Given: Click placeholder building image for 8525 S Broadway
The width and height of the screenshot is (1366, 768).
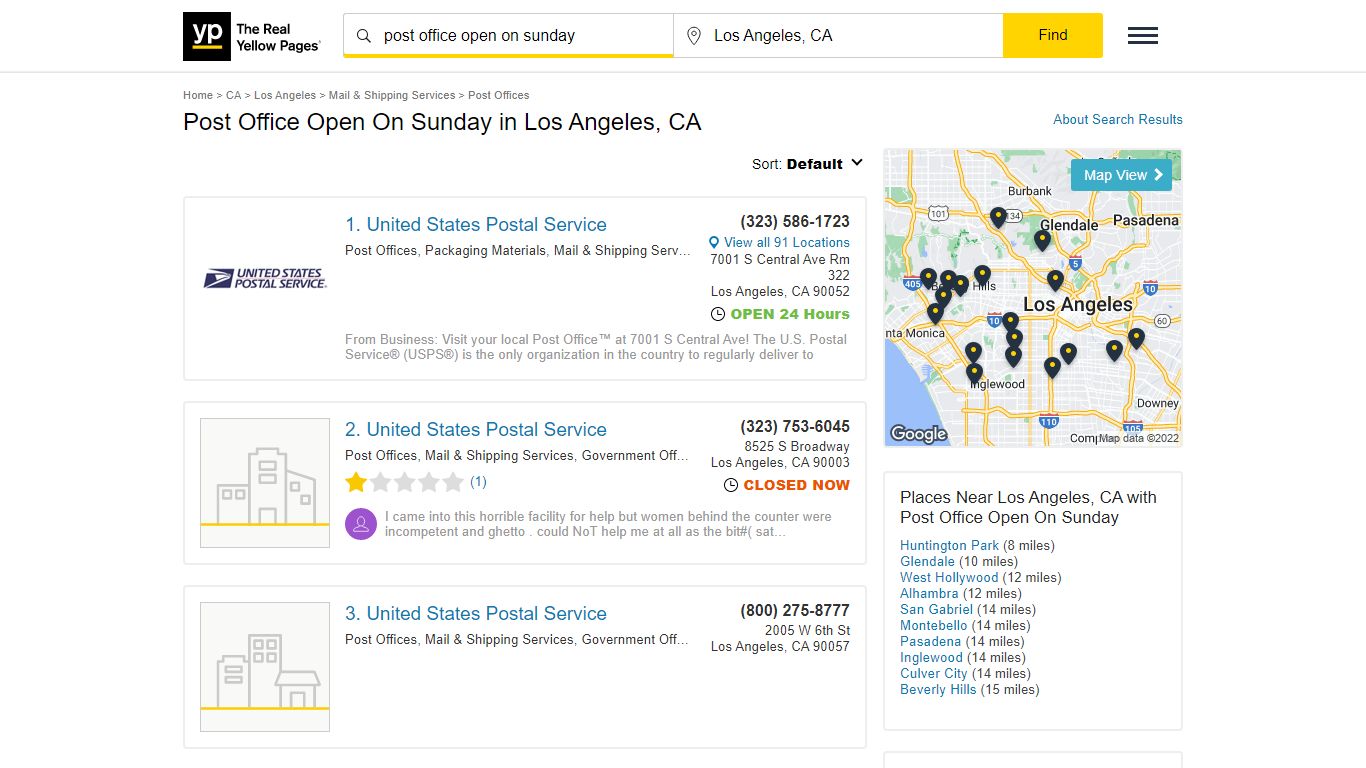Looking at the screenshot, I should point(265,483).
